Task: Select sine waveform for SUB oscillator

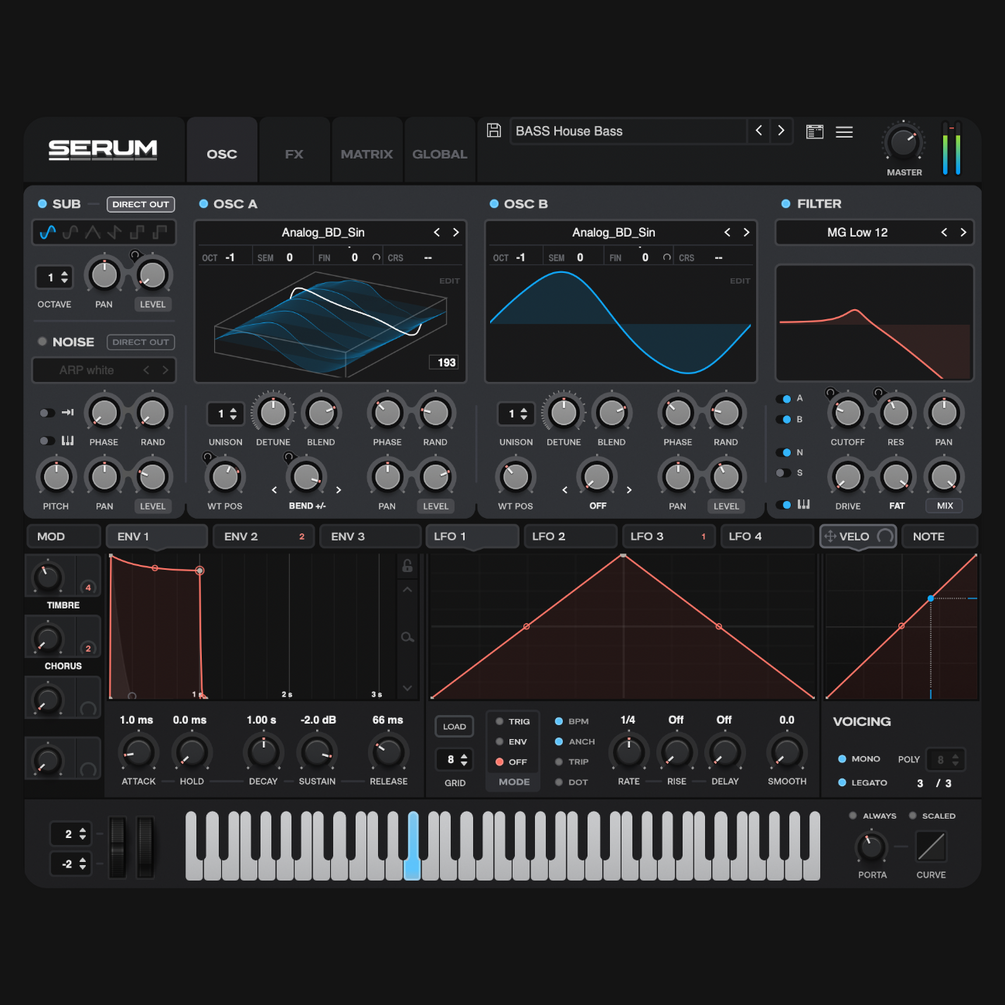Action: pyautogui.click(x=48, y=232)
